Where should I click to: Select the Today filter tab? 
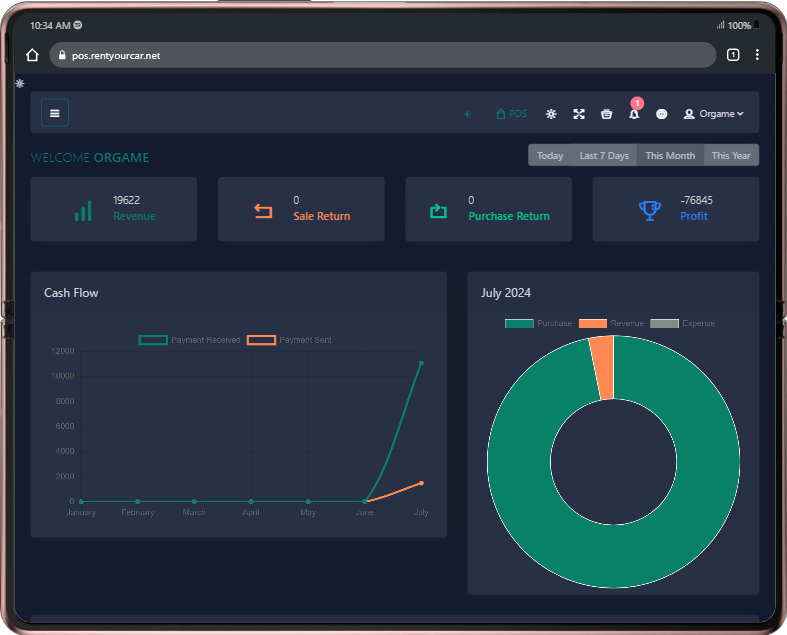point(550,155)
